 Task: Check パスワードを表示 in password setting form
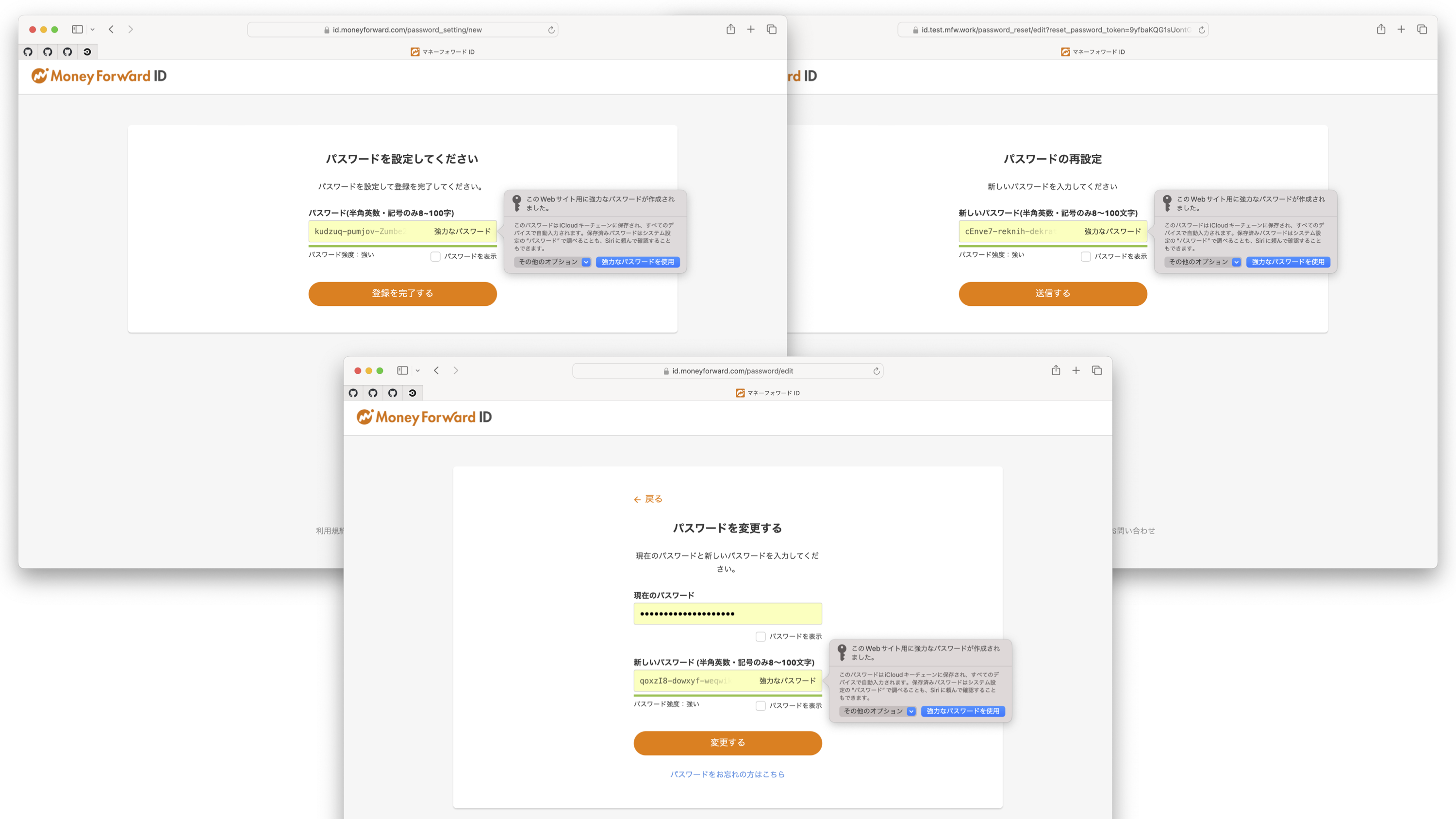435,257
